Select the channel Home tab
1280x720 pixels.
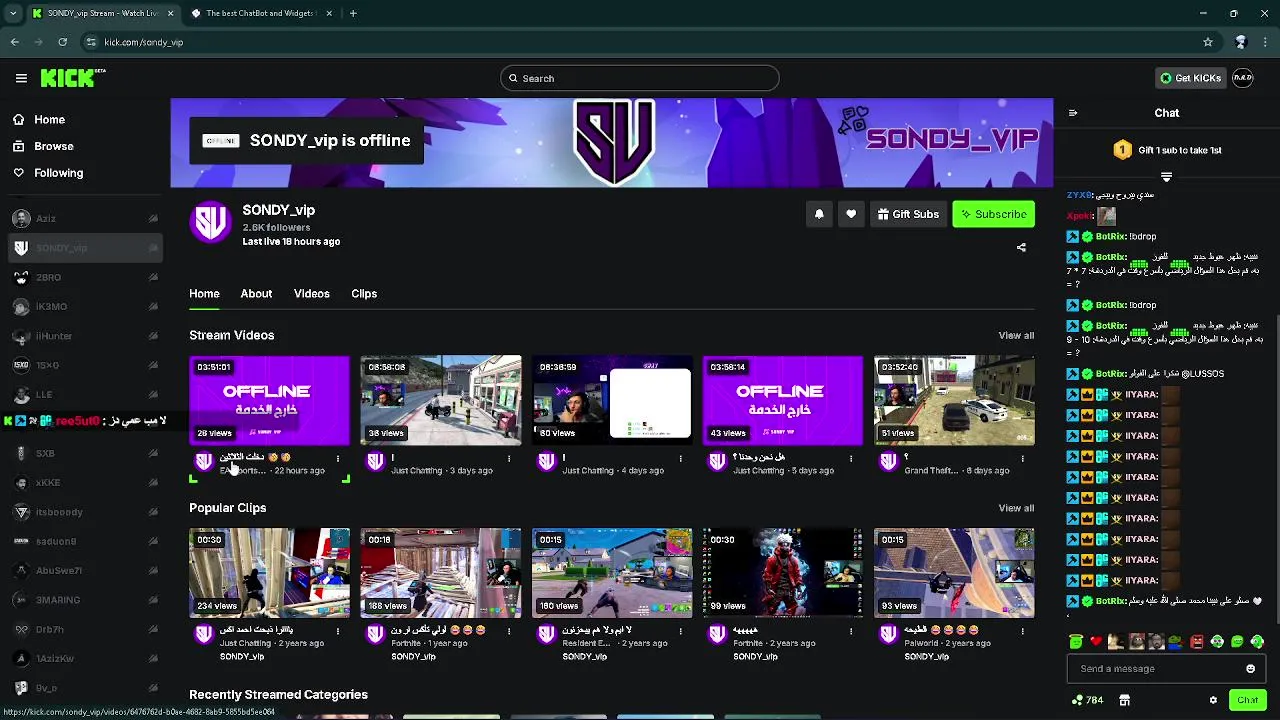[204, 294]
